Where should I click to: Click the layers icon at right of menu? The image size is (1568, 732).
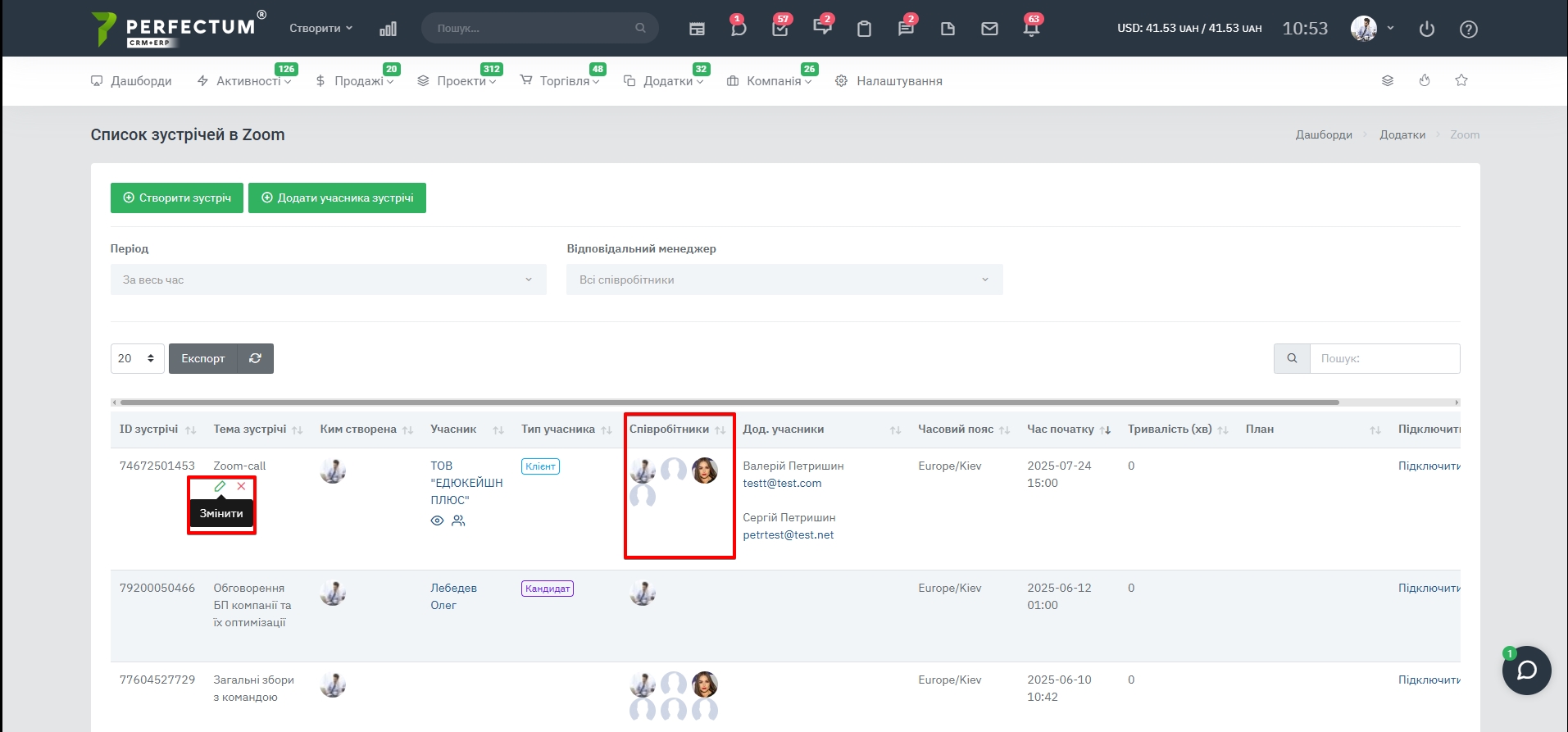point(1388,80)
